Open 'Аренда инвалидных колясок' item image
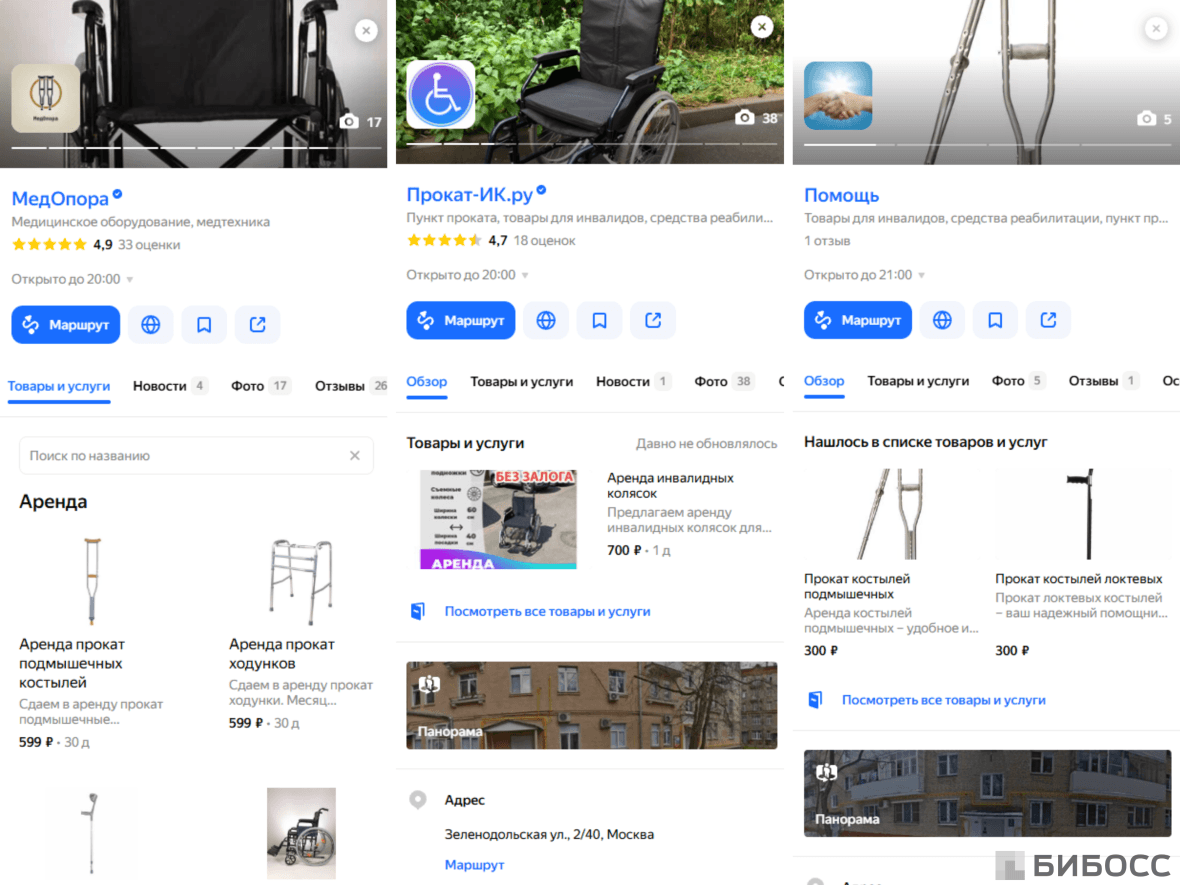The image size is (1180, 885). 498,519
